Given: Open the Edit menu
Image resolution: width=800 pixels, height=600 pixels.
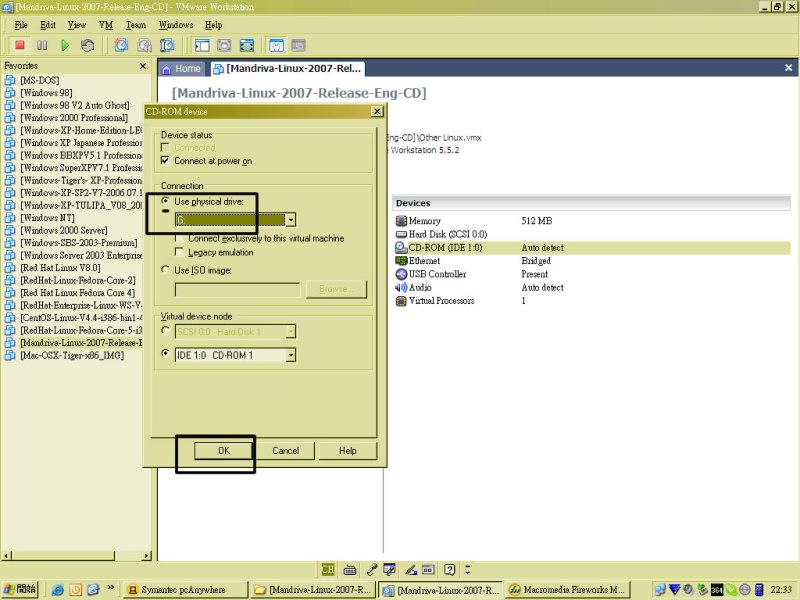Looking at the screenshot, I should tap(48, 25).
